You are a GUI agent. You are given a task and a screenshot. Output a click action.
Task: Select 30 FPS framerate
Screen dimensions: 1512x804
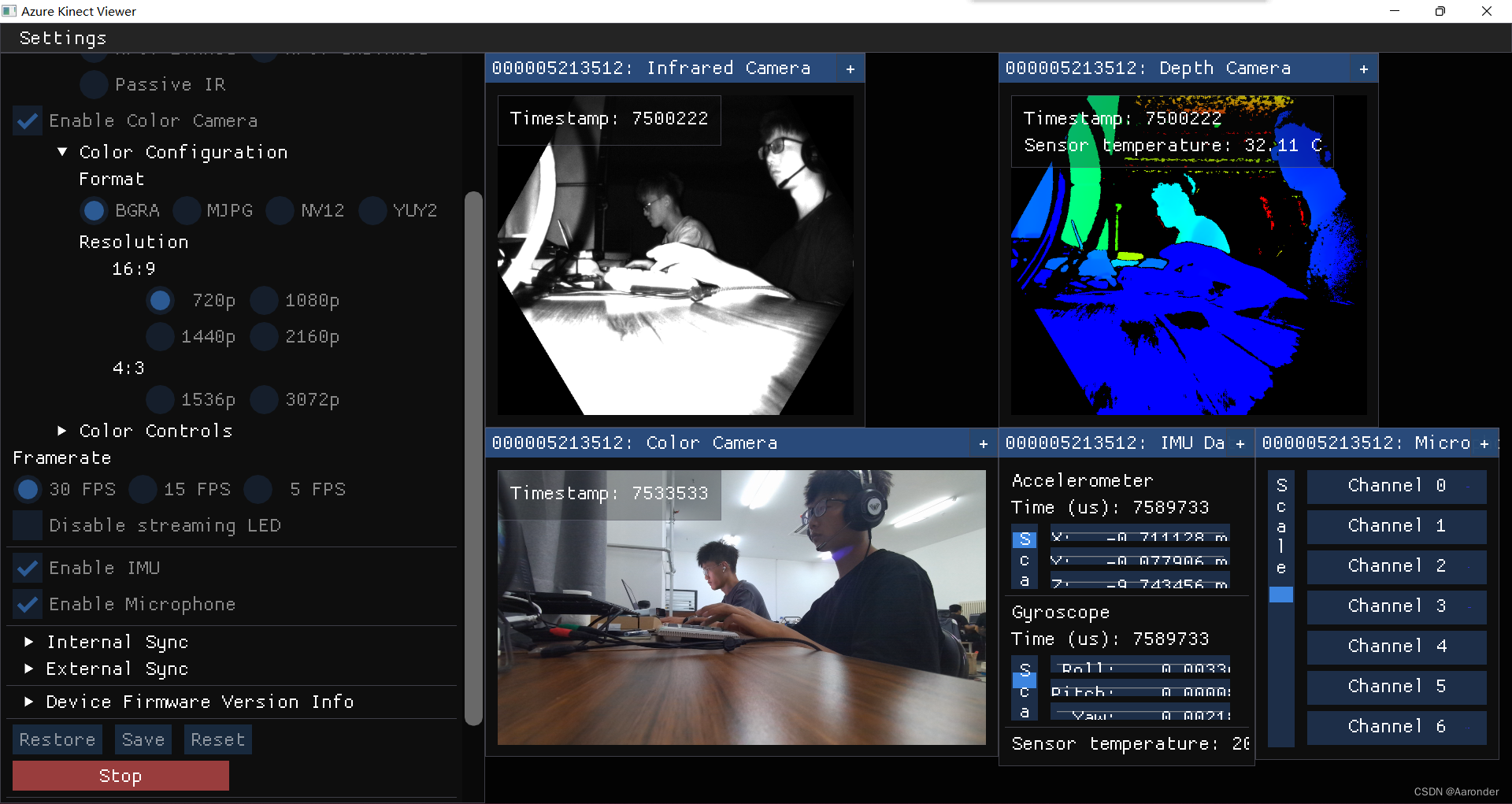click(x=28, y=490)
